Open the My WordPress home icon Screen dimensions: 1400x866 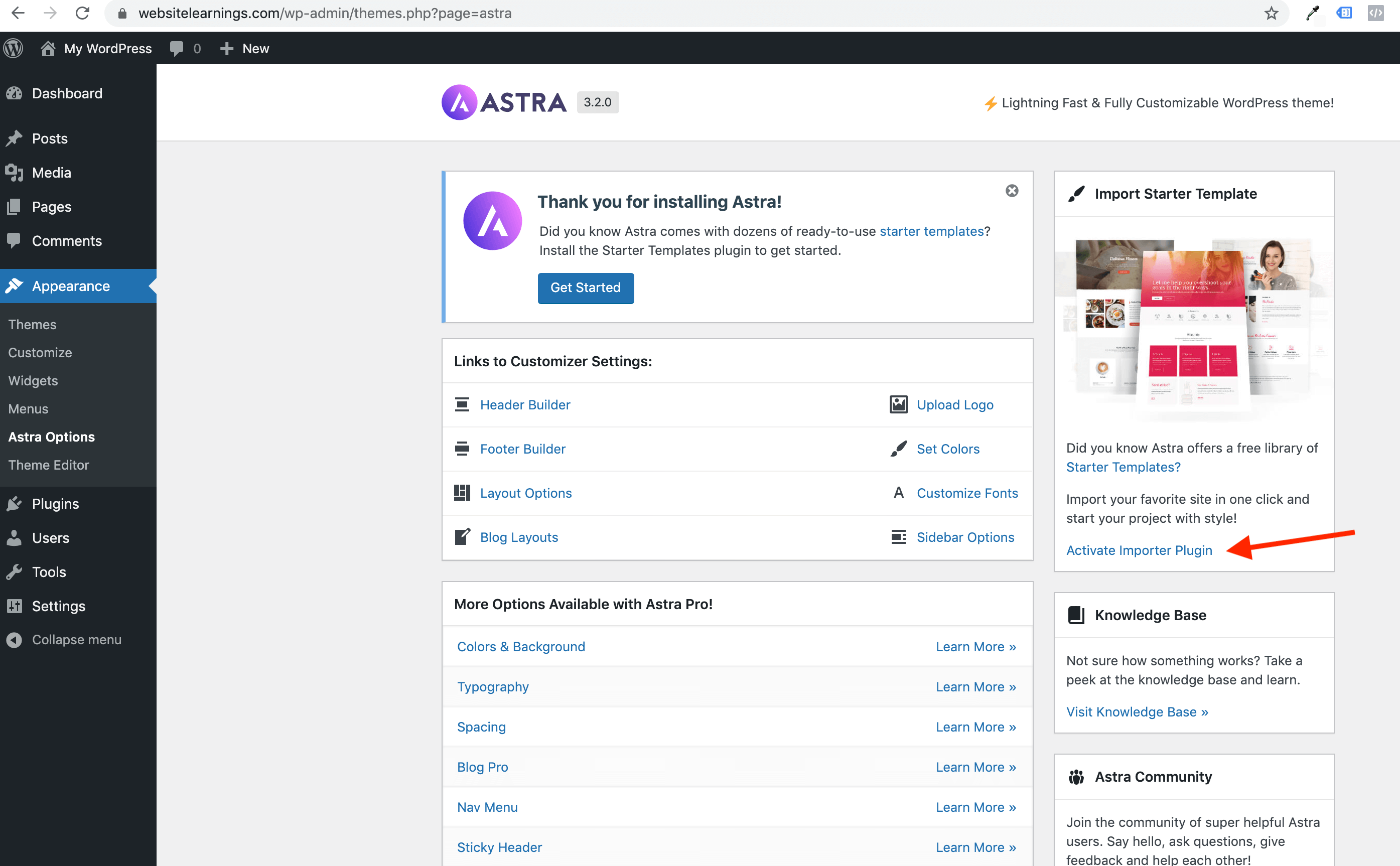pos(48,48)
